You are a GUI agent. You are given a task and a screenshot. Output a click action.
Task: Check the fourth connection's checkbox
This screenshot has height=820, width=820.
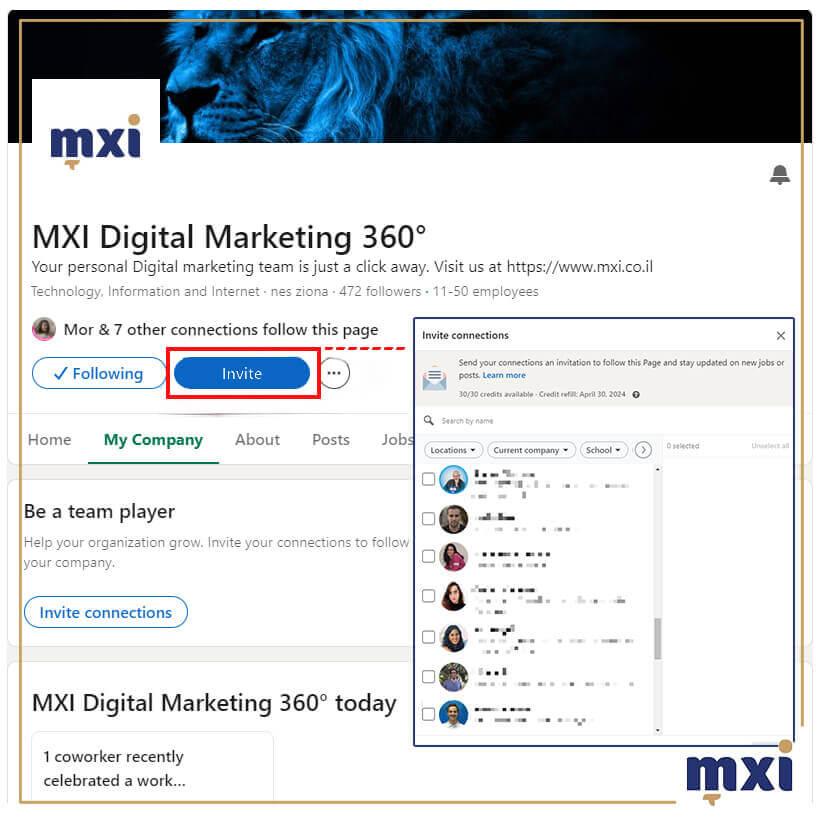(428, 596)
